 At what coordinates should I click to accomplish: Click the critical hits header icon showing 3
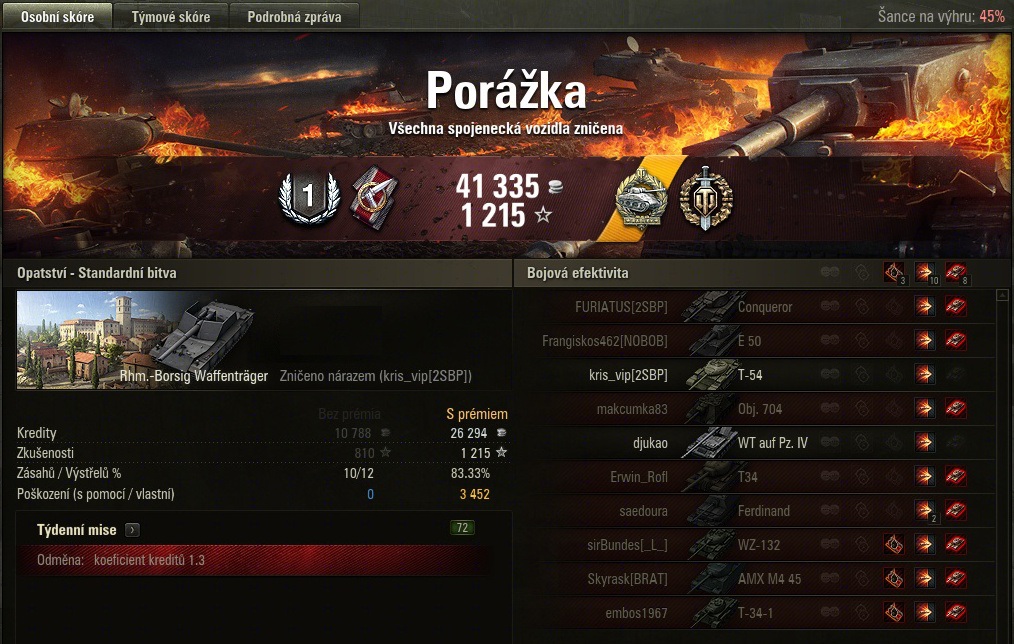[x=894, y=272]
